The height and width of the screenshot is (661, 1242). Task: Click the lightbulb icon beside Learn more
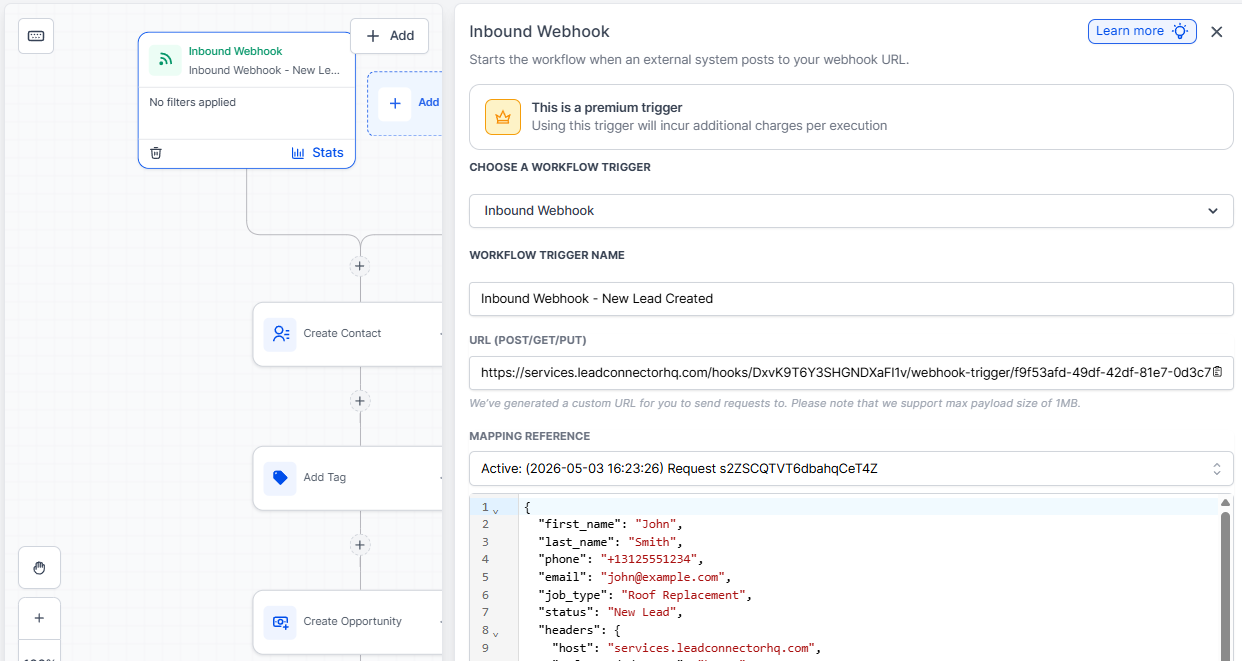tap(1181, 31)
